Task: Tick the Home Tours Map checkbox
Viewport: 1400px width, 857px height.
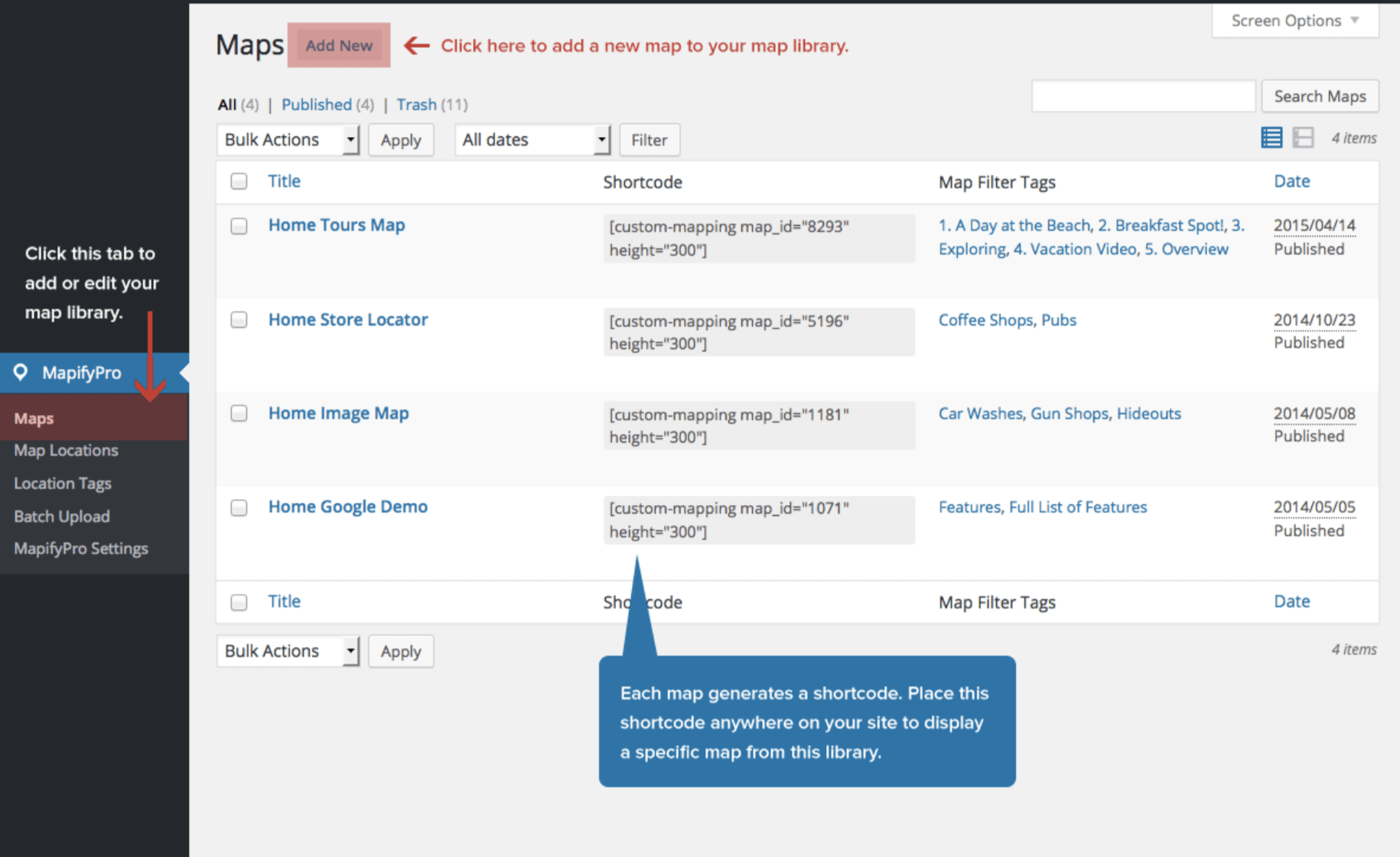Action: tap(239, 226)
